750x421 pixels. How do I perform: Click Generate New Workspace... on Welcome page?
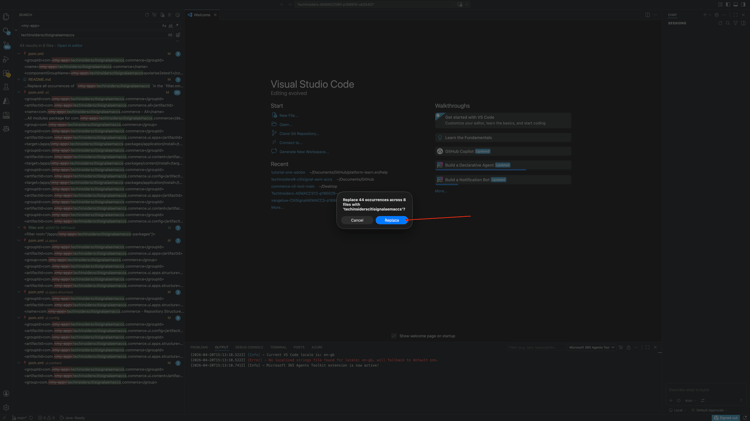tap(304, 152)
